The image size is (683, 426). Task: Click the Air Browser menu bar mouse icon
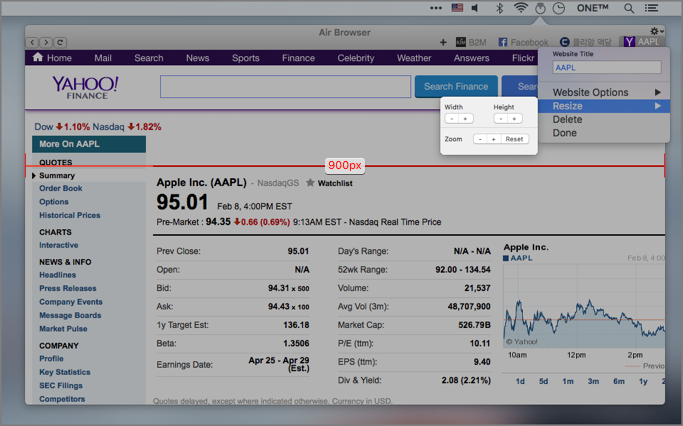[x=540, y=8]
